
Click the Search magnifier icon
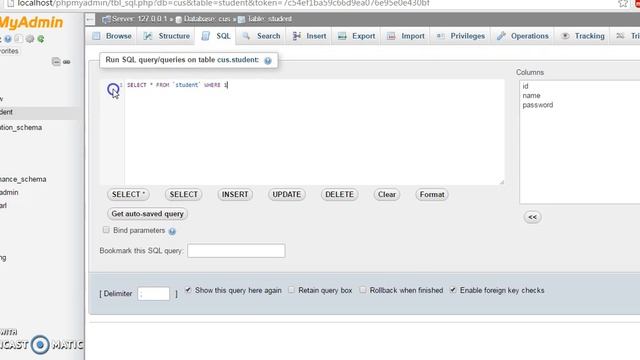246,36
